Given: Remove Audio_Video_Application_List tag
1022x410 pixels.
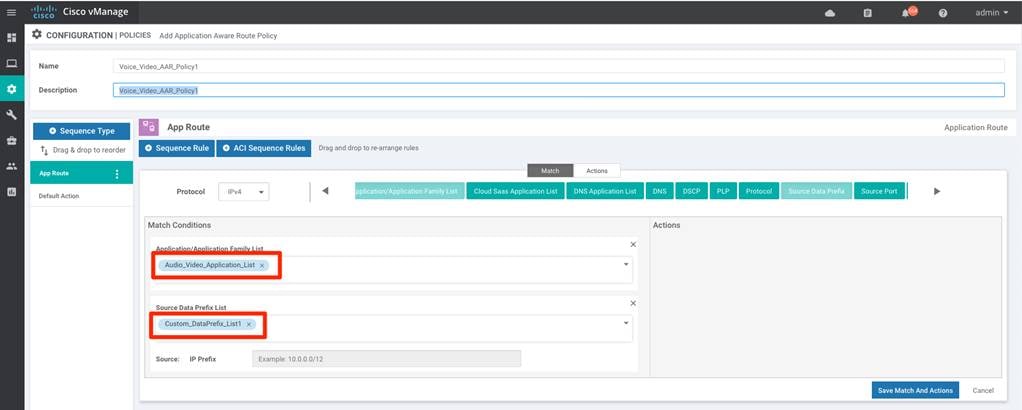Looking at the screenshot, I should (262, 266).
